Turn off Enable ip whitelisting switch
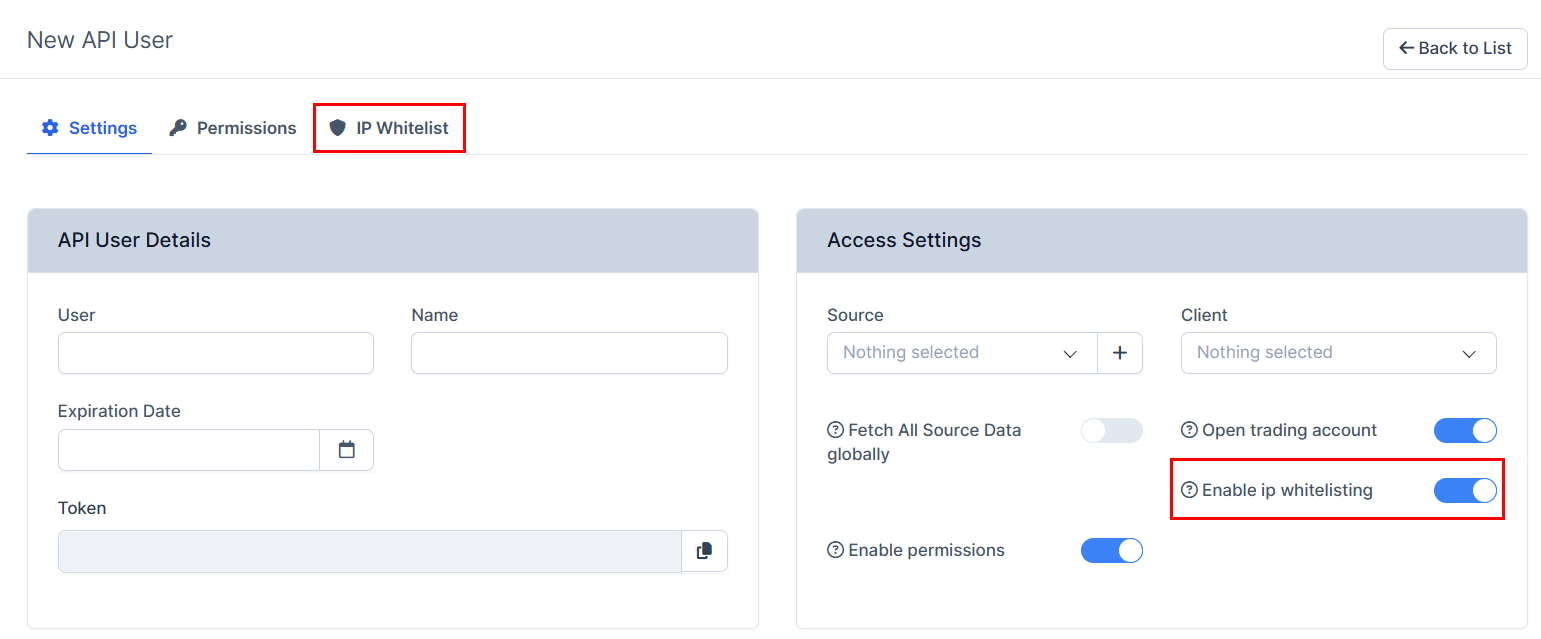 [x=1464, y=490]
